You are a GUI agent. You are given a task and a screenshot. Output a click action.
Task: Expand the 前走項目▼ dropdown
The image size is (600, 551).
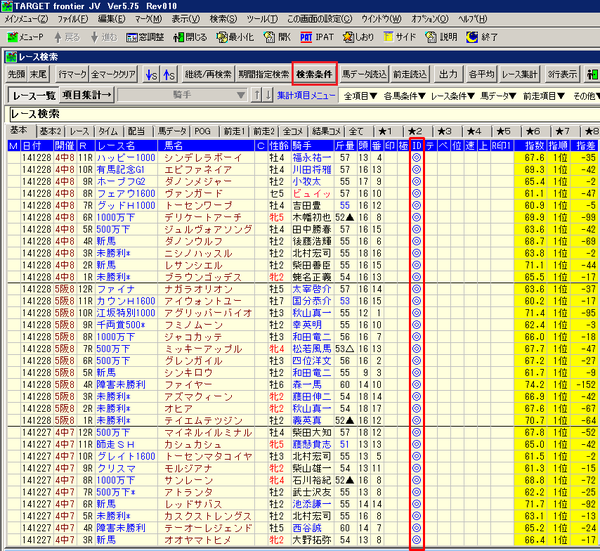544,96
